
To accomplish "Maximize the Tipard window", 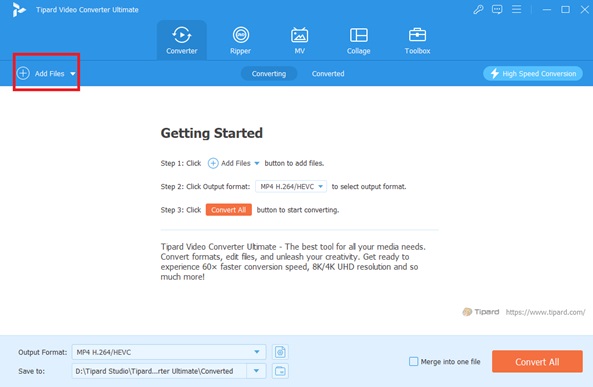I will click(x=565, y=9).
